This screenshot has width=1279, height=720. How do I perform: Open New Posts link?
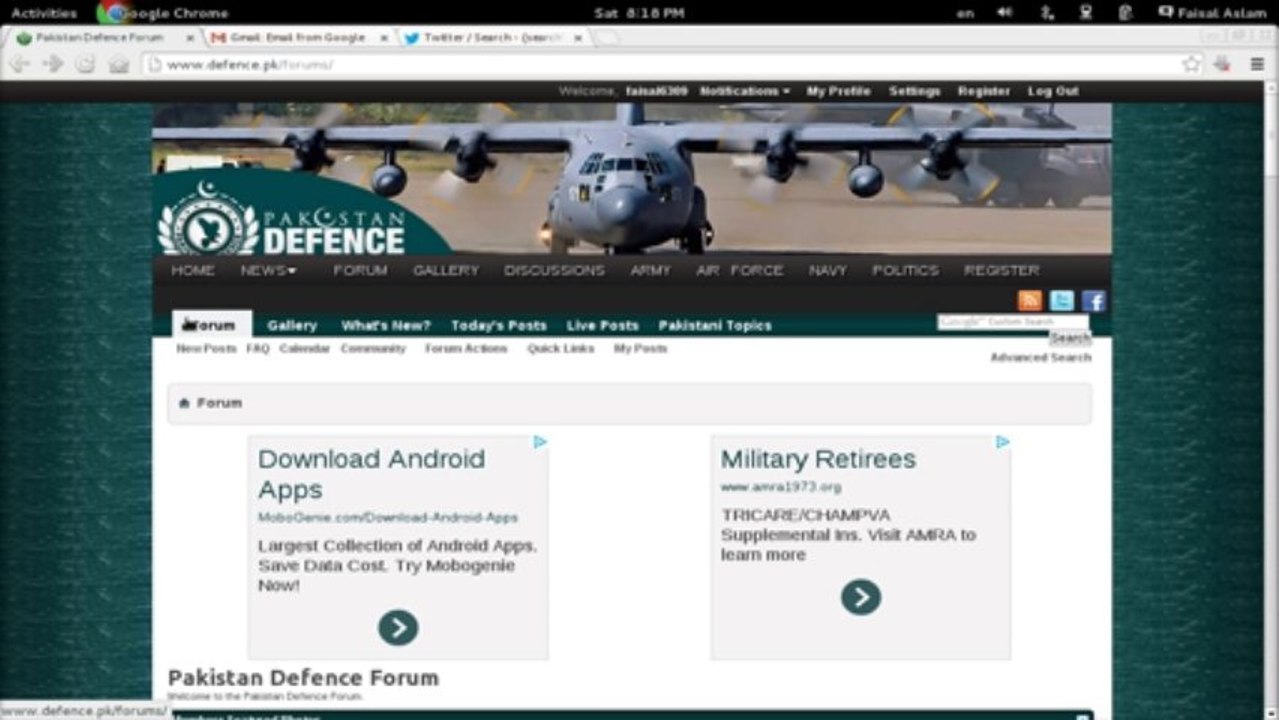click(x=206, y=349)
